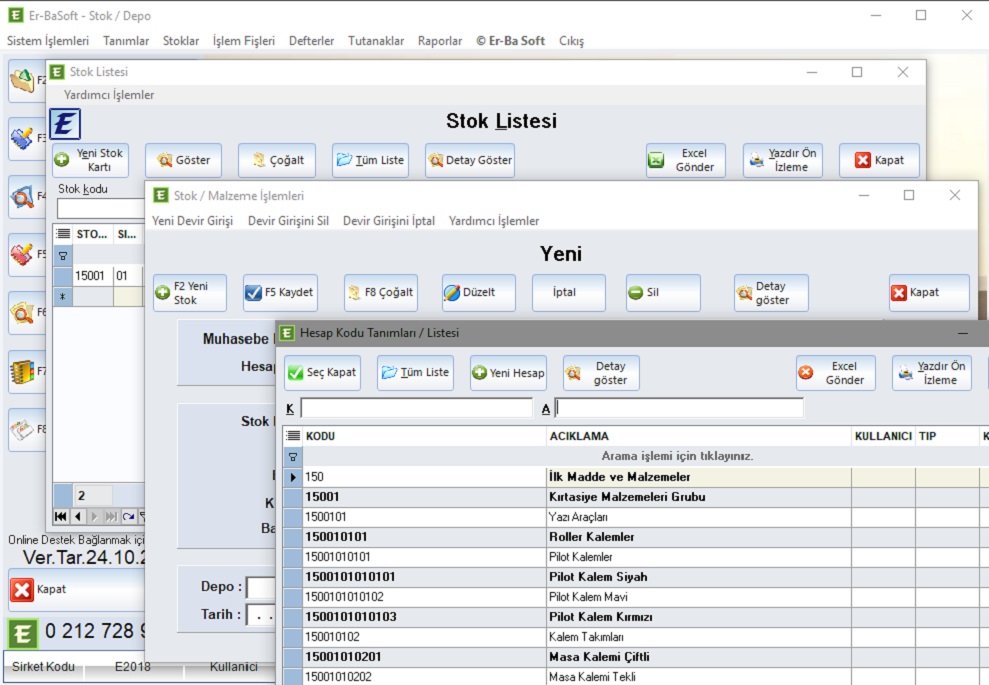This screenshot has width=989, height=685.
Task: Open the grid menu icon in Hesap Kodu table
Action: (293, 436)
